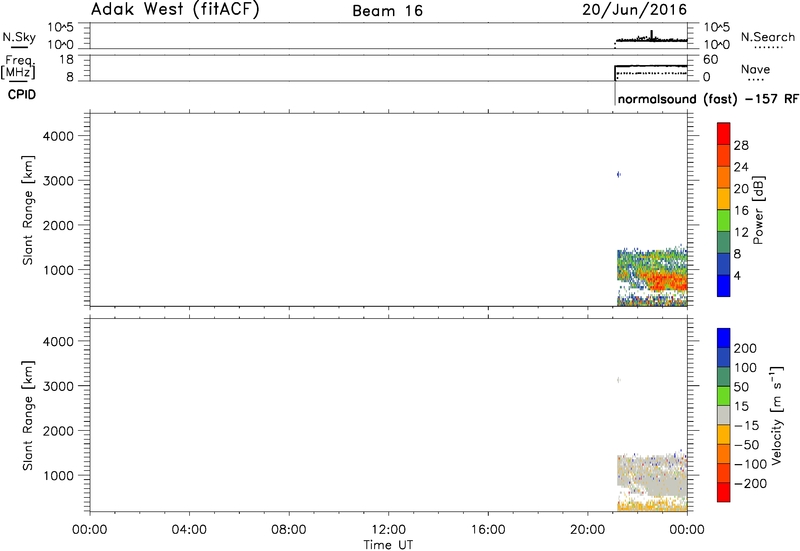Click the "N.Sky" legend label
Viewport: 800px width, 551px height.
[x=19, y=37]
